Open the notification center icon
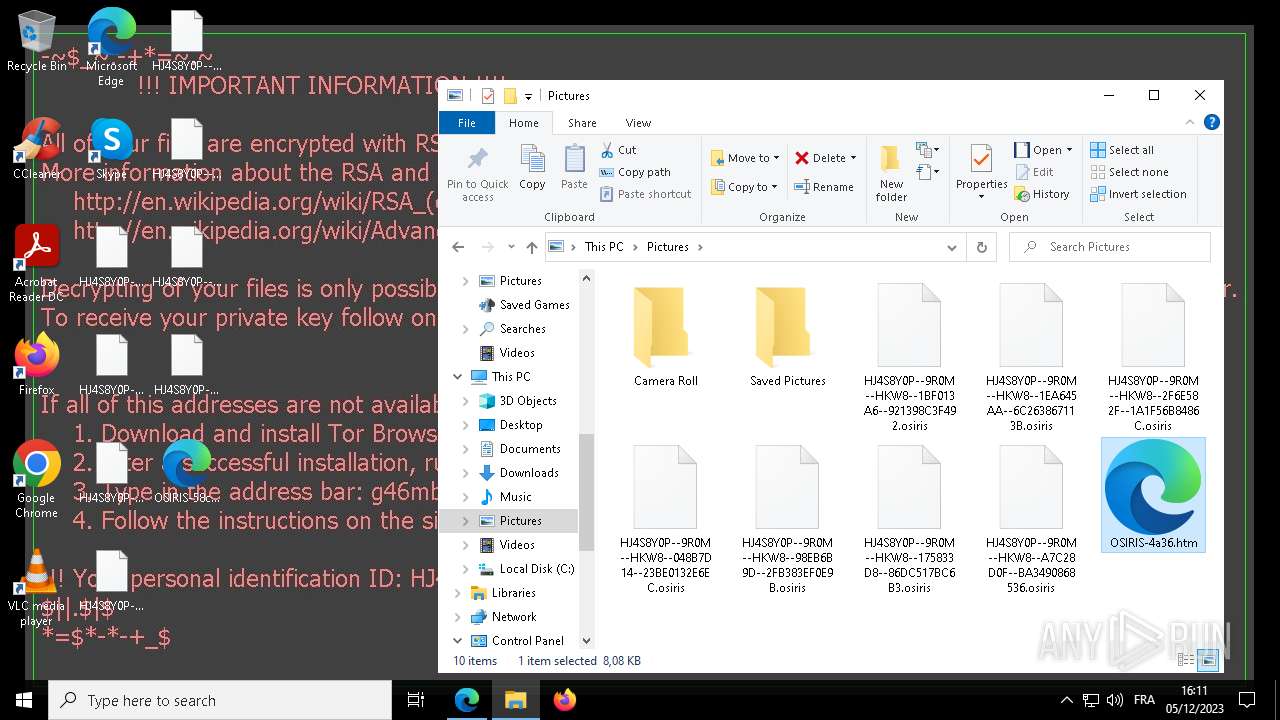The image size is (1280, 720). point(1246,700)
